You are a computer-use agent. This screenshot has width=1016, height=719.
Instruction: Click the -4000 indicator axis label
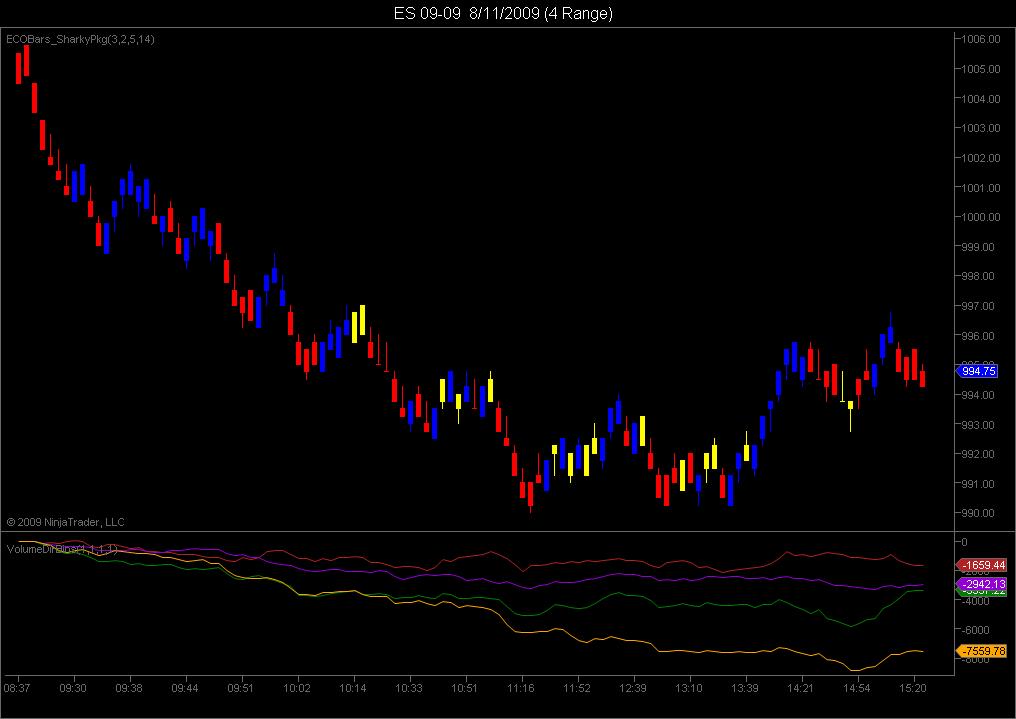975,601
